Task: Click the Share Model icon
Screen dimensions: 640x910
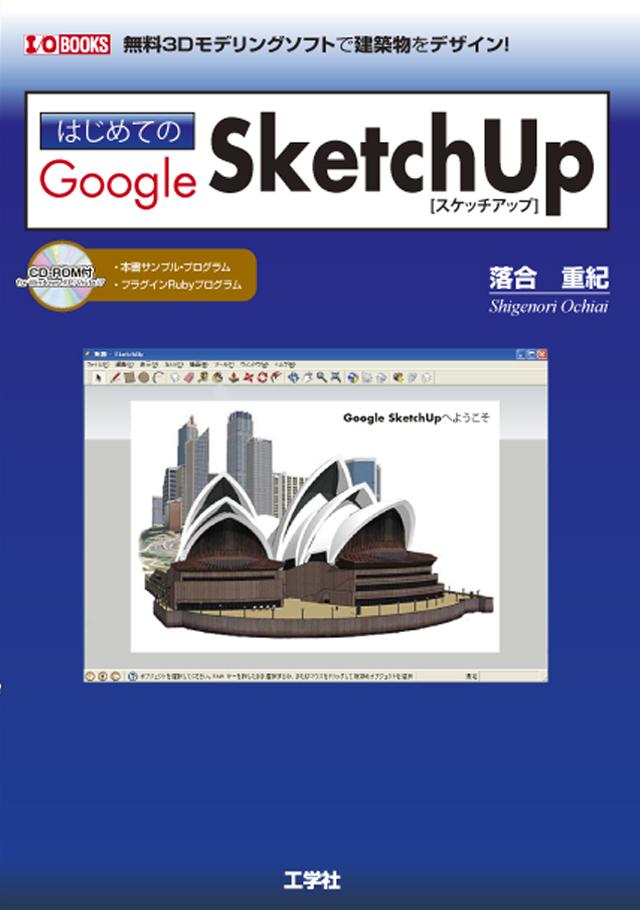Action: click(412, 378)
